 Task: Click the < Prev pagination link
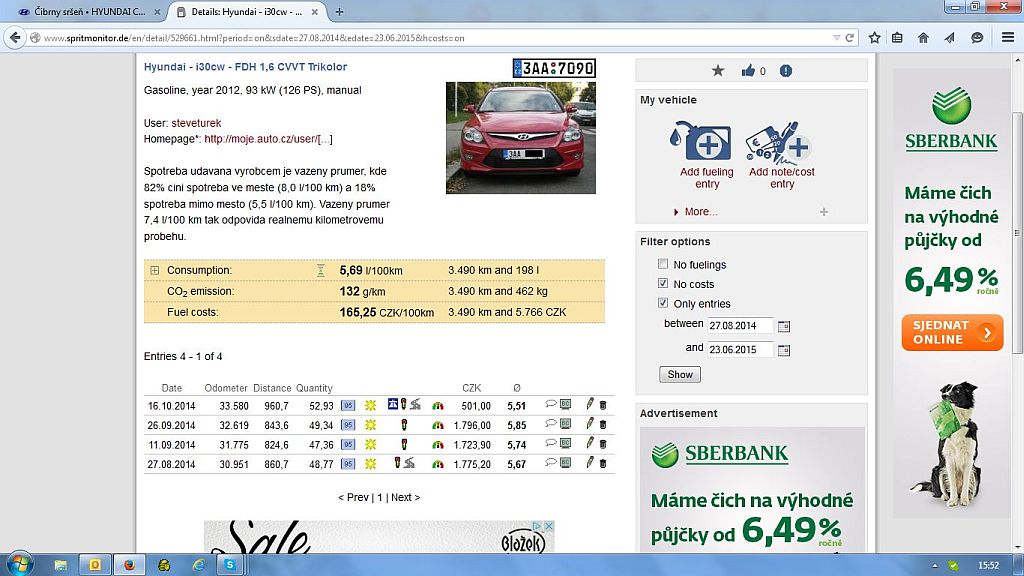coord(353,498)
